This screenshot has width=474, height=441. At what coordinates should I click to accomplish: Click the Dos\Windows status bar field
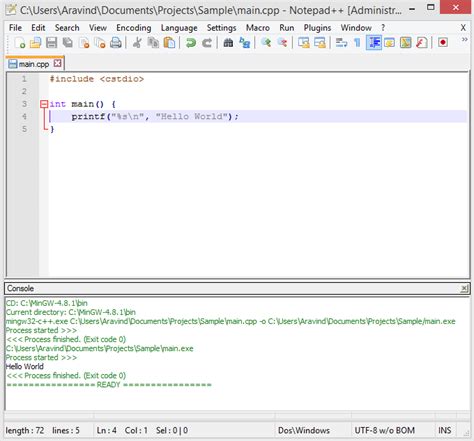point(304,430)
